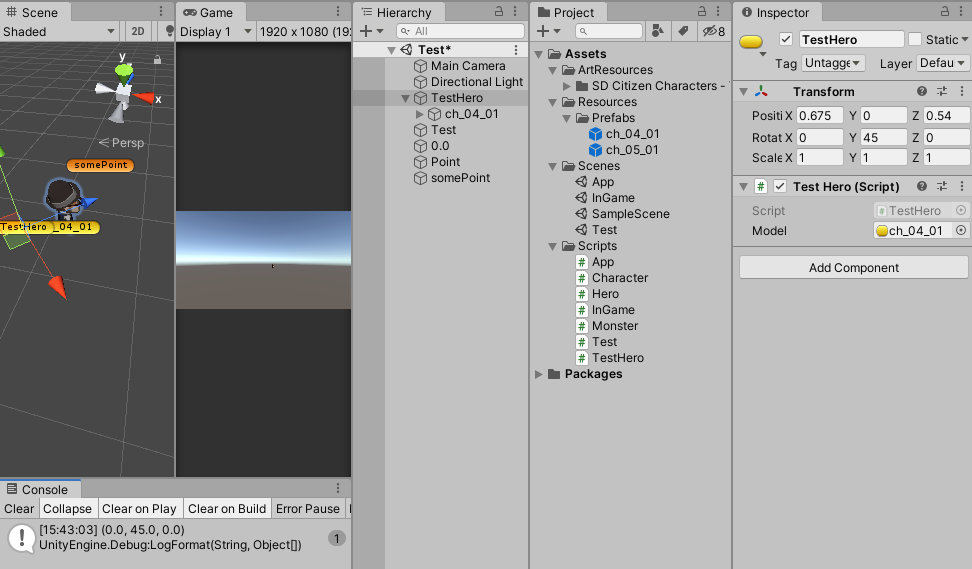Open the Tag Untagged dropdown
The image size is (972, 569).
(x=833, y=63)
